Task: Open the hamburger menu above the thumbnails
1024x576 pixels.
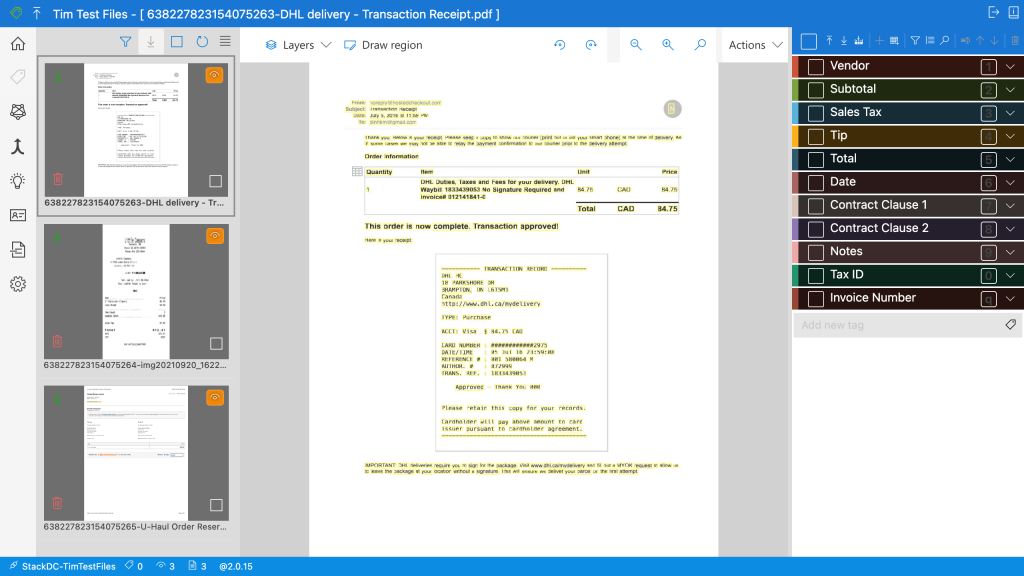Action: tap(225, 42)
